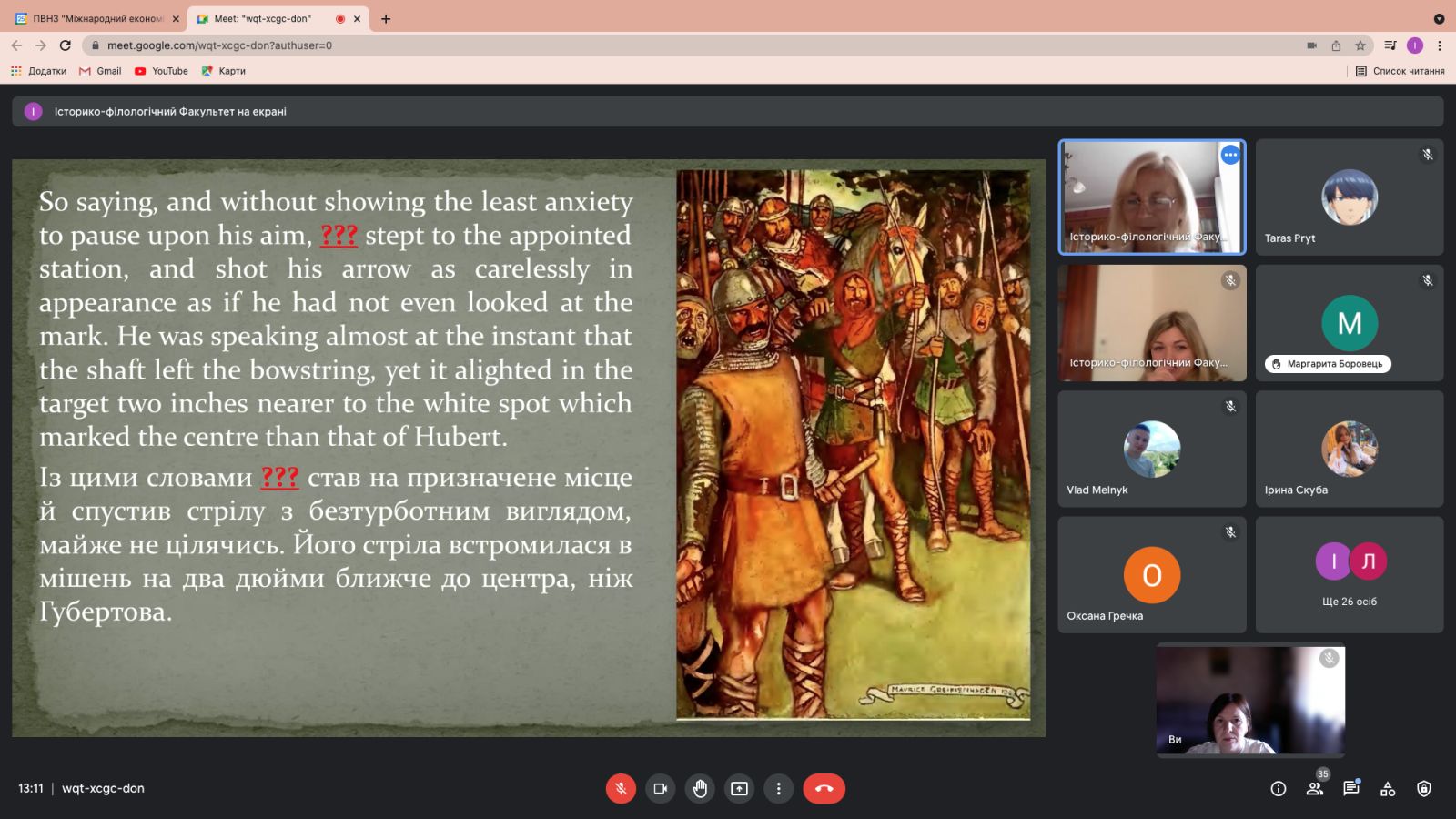
Task: Raise your hand in the meeting
Action: pos(700,788)
